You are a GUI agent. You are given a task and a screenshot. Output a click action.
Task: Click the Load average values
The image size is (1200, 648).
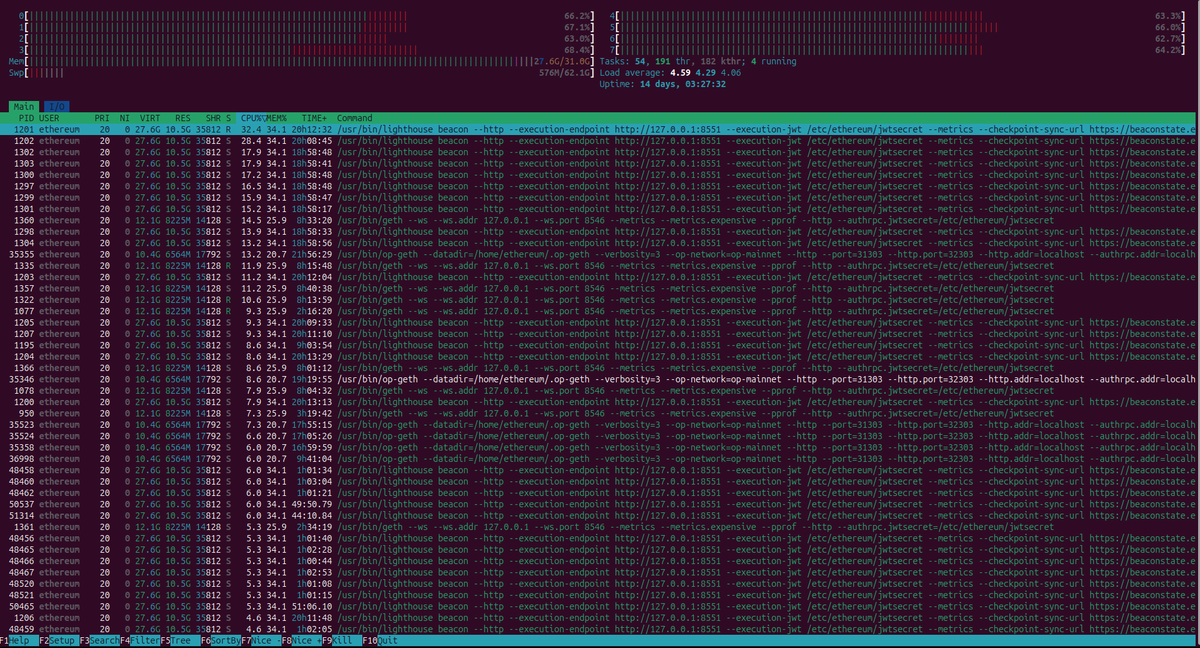(x=705, y=72)
